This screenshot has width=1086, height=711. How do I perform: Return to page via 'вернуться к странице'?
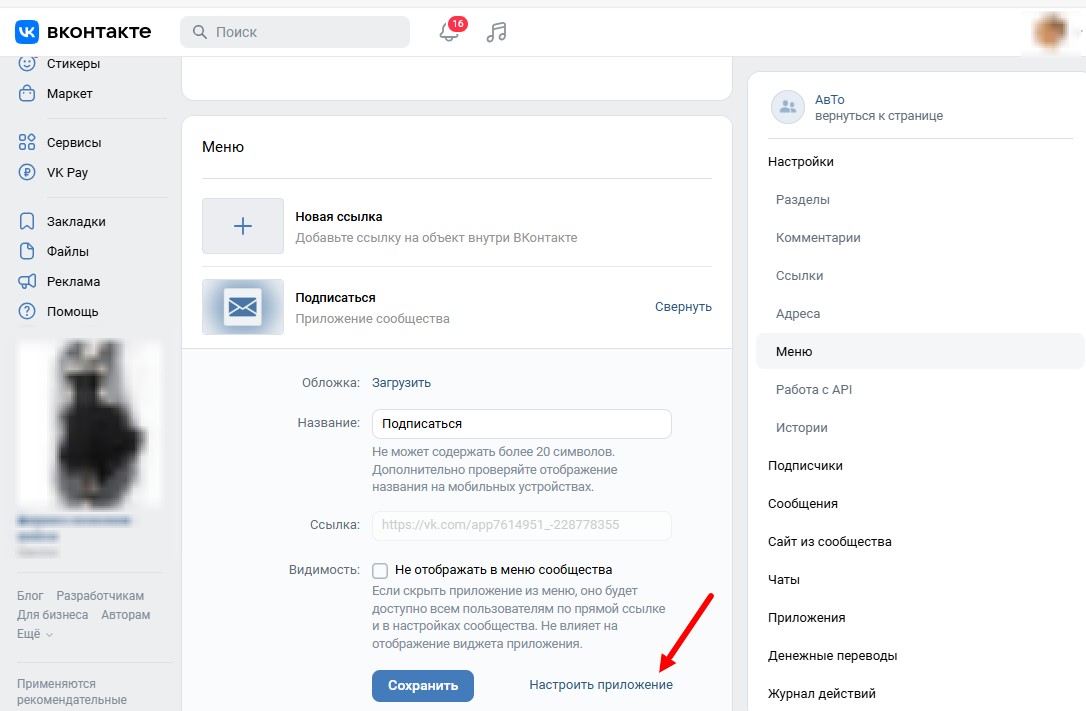pos(879,116)
